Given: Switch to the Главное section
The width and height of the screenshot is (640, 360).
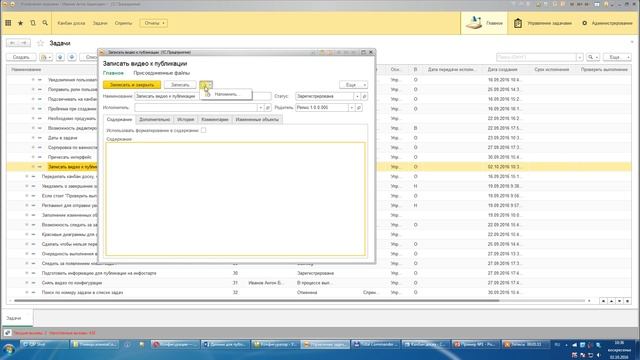Looking at the screenshot, I should click(484, 23).
